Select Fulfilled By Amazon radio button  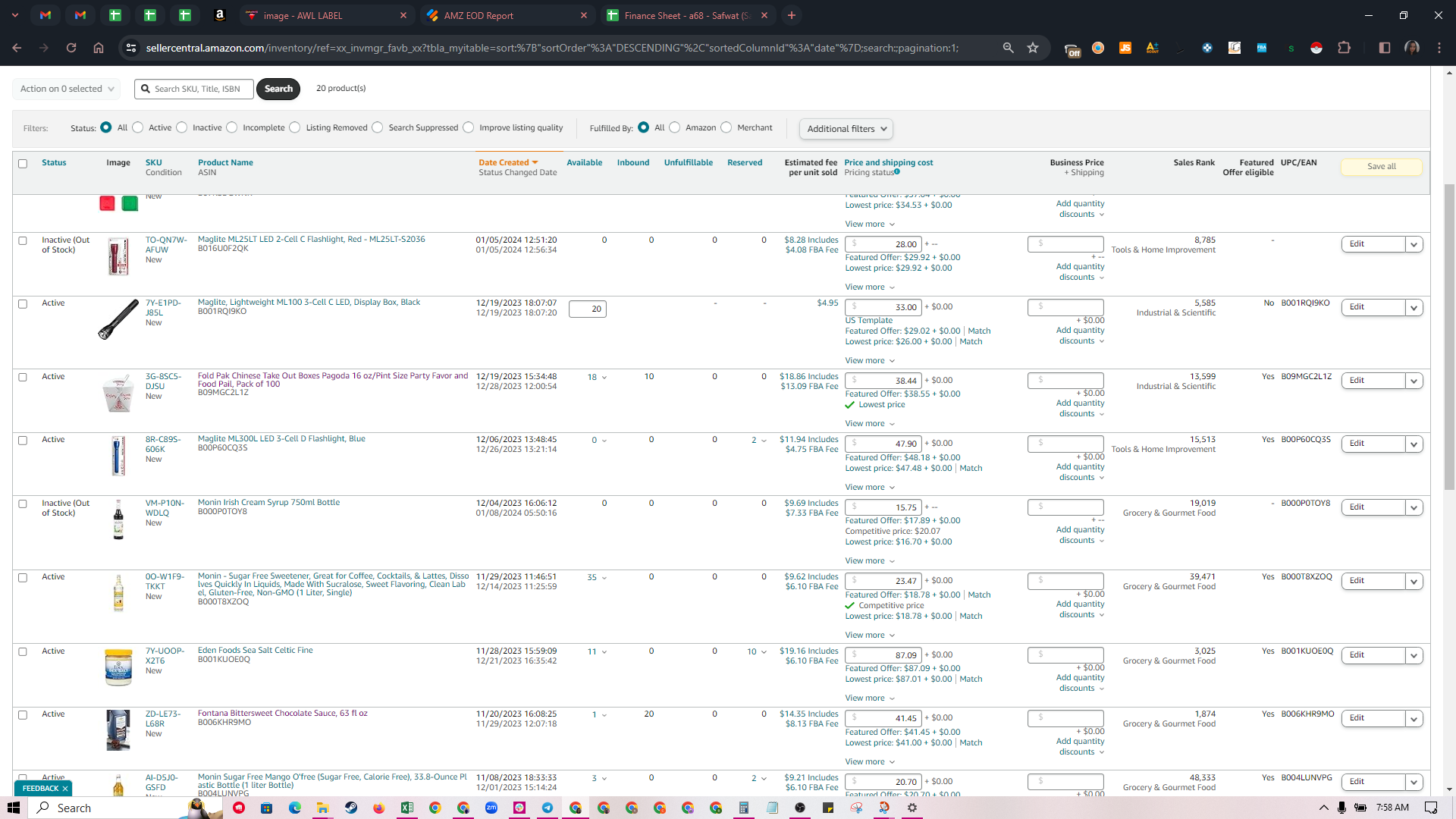pyautogui.click(x=675, y=127)
